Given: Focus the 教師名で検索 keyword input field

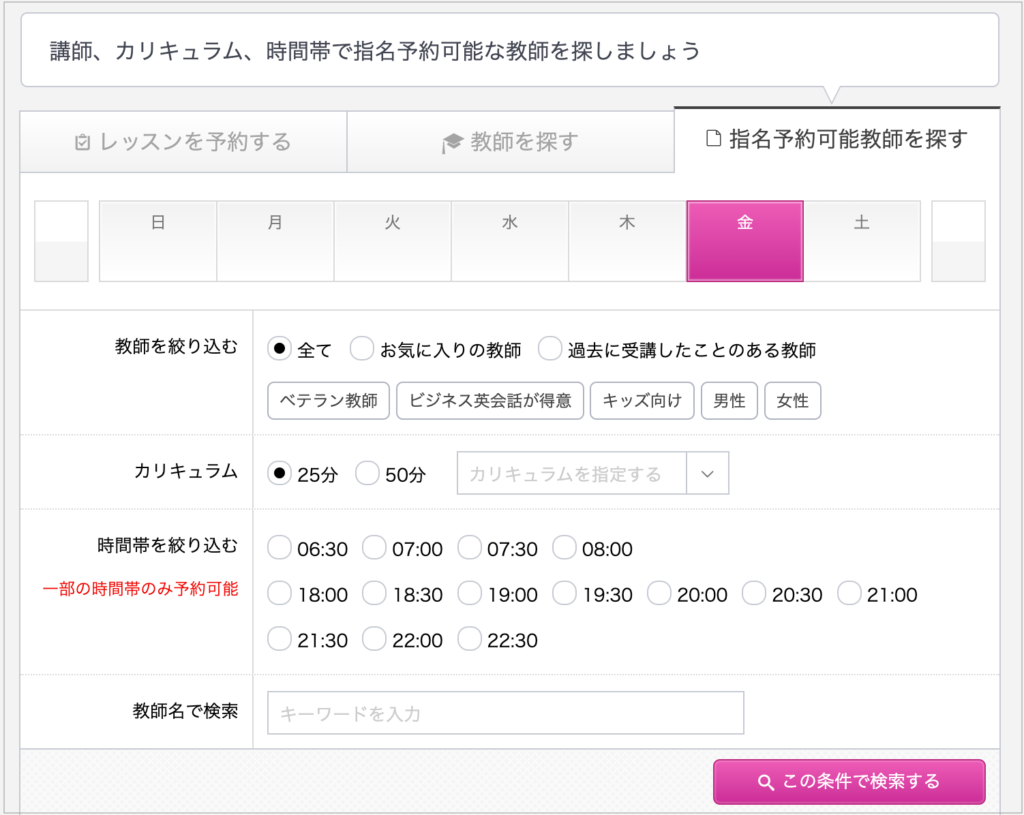Looking at the screenshot, I should coord(505,713).
